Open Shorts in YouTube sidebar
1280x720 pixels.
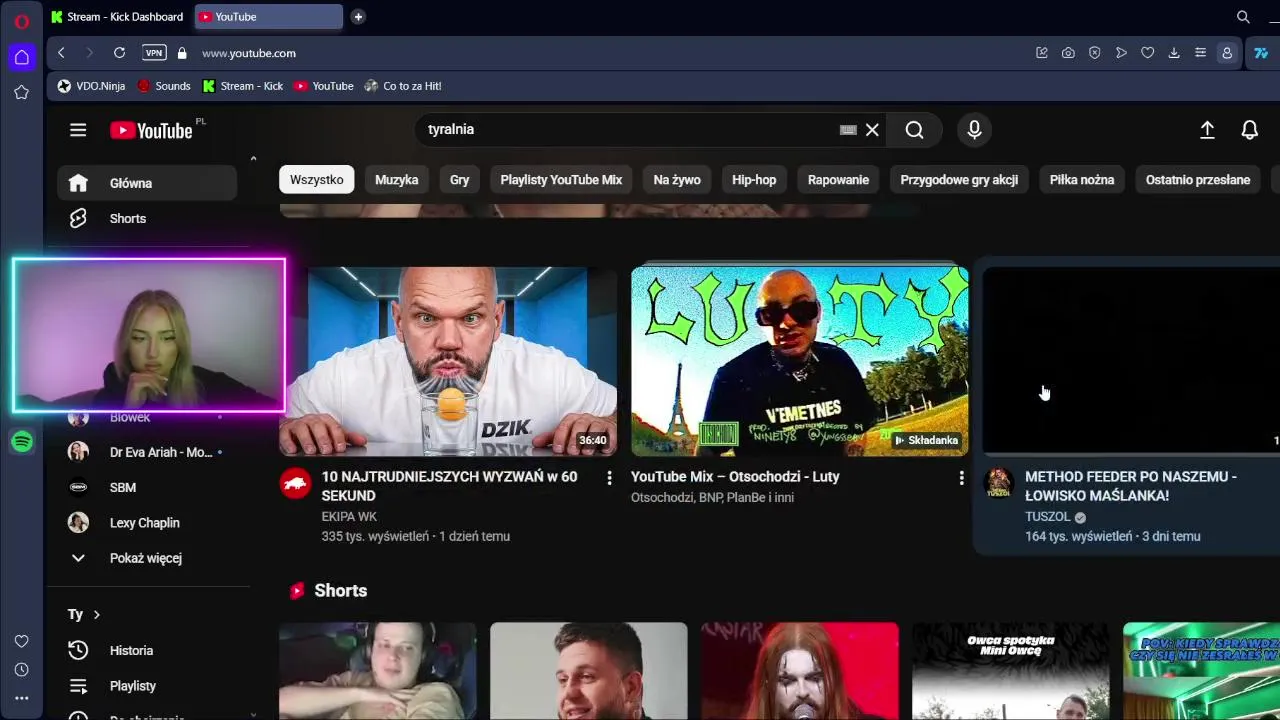pyautogui.click(x=146, y=218)
